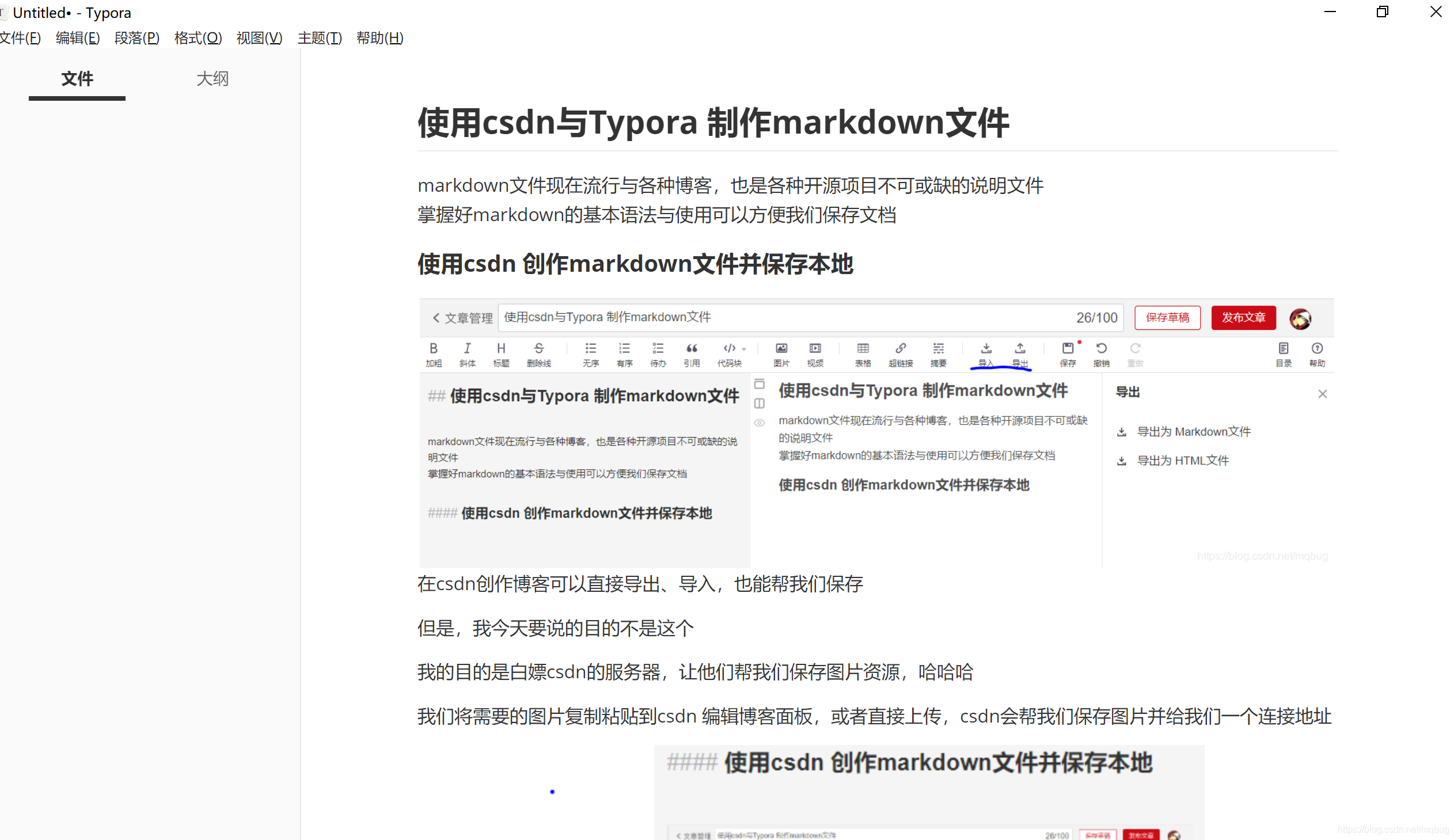Viewport: 1454px width, 840px height.
Task: Switch to the 文件 sidebar tab
Action: point(77,79)
